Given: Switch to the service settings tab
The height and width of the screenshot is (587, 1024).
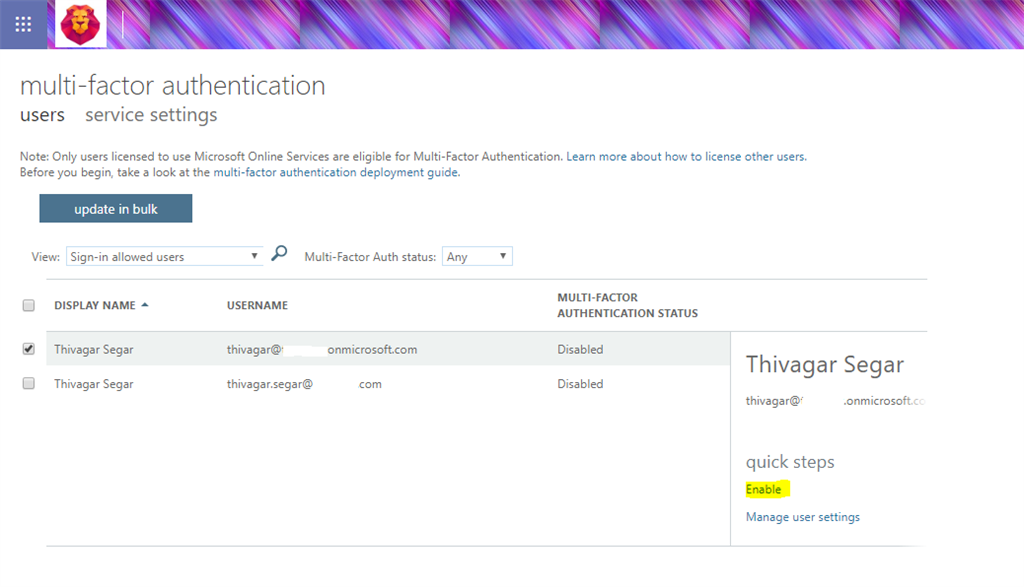Looking at the screenshot, I should 151,115.
